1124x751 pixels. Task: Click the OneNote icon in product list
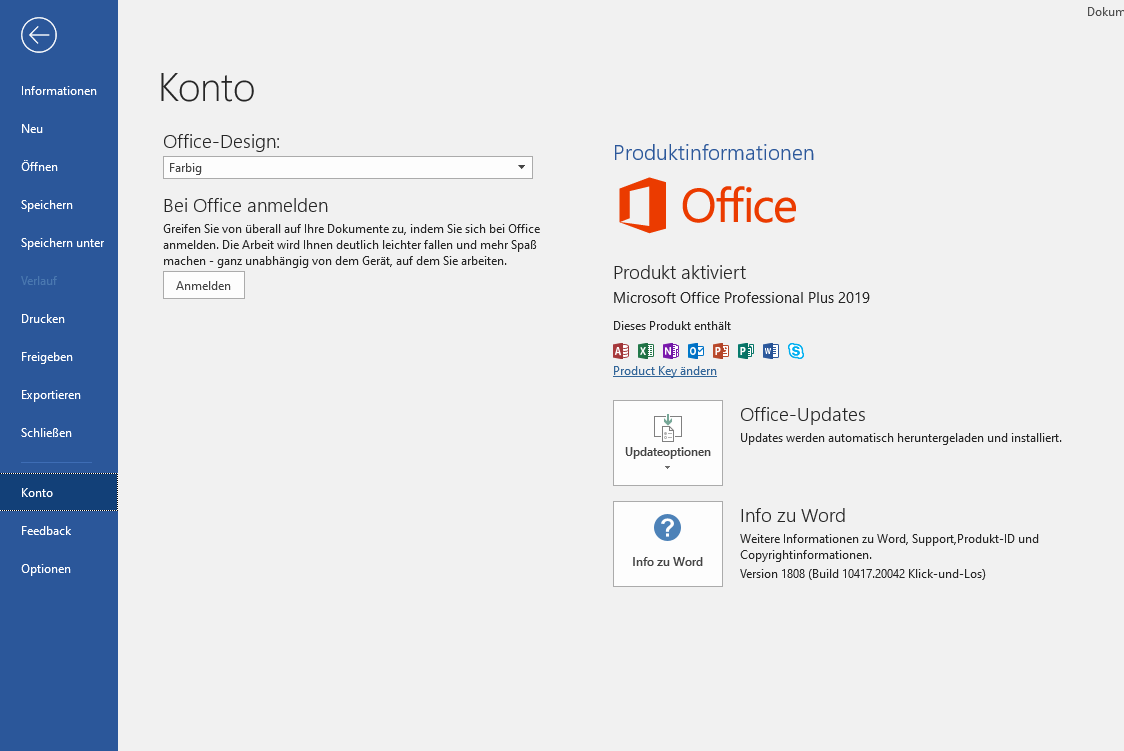[x=671, y=351]
